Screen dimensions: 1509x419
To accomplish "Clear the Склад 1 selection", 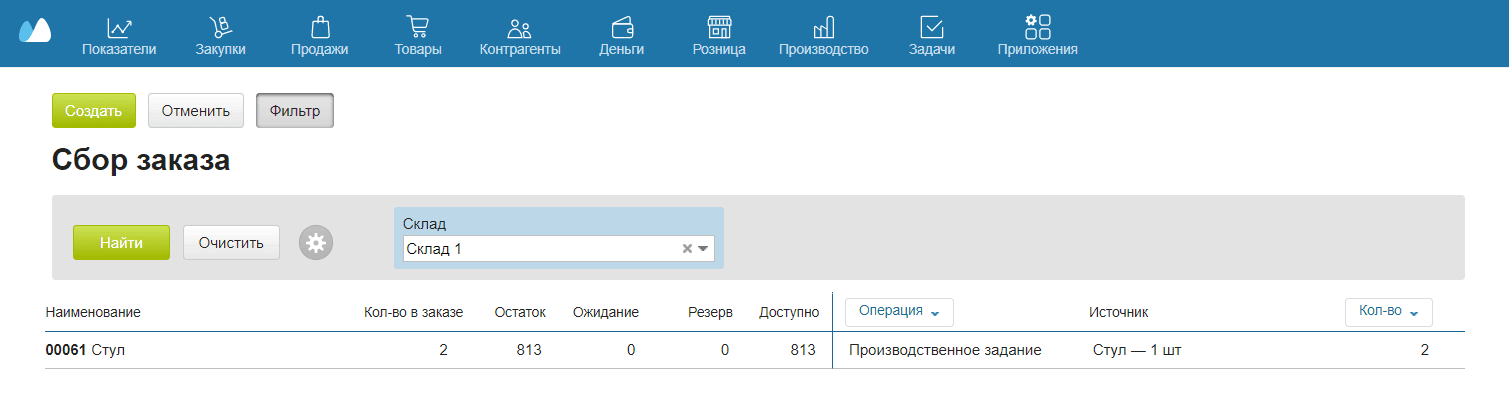I will tap(687, 249).
